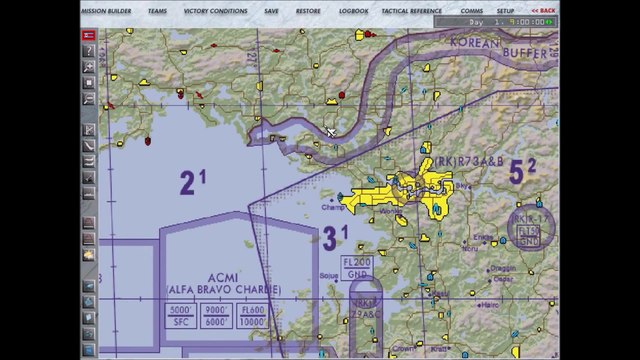
Task: Open the Teams menu
Action: tap(157, 11)
